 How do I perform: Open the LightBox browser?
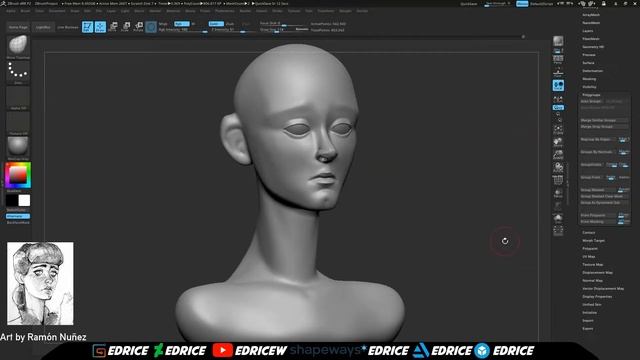tap(43, 27)
